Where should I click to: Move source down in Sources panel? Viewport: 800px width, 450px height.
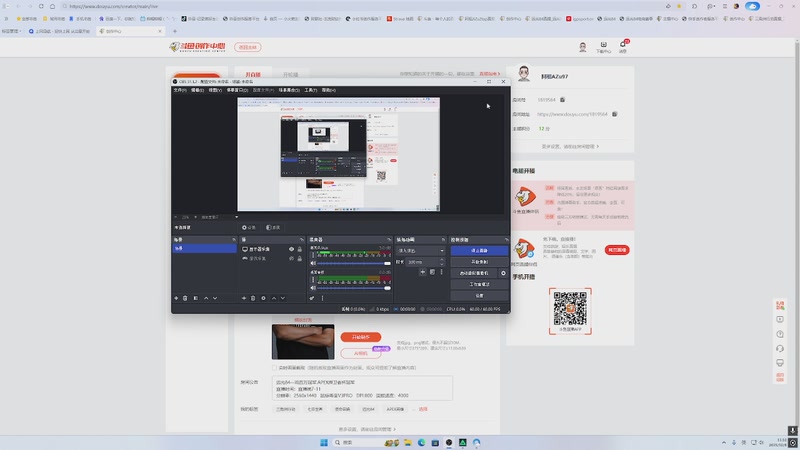tap(283, 298)
